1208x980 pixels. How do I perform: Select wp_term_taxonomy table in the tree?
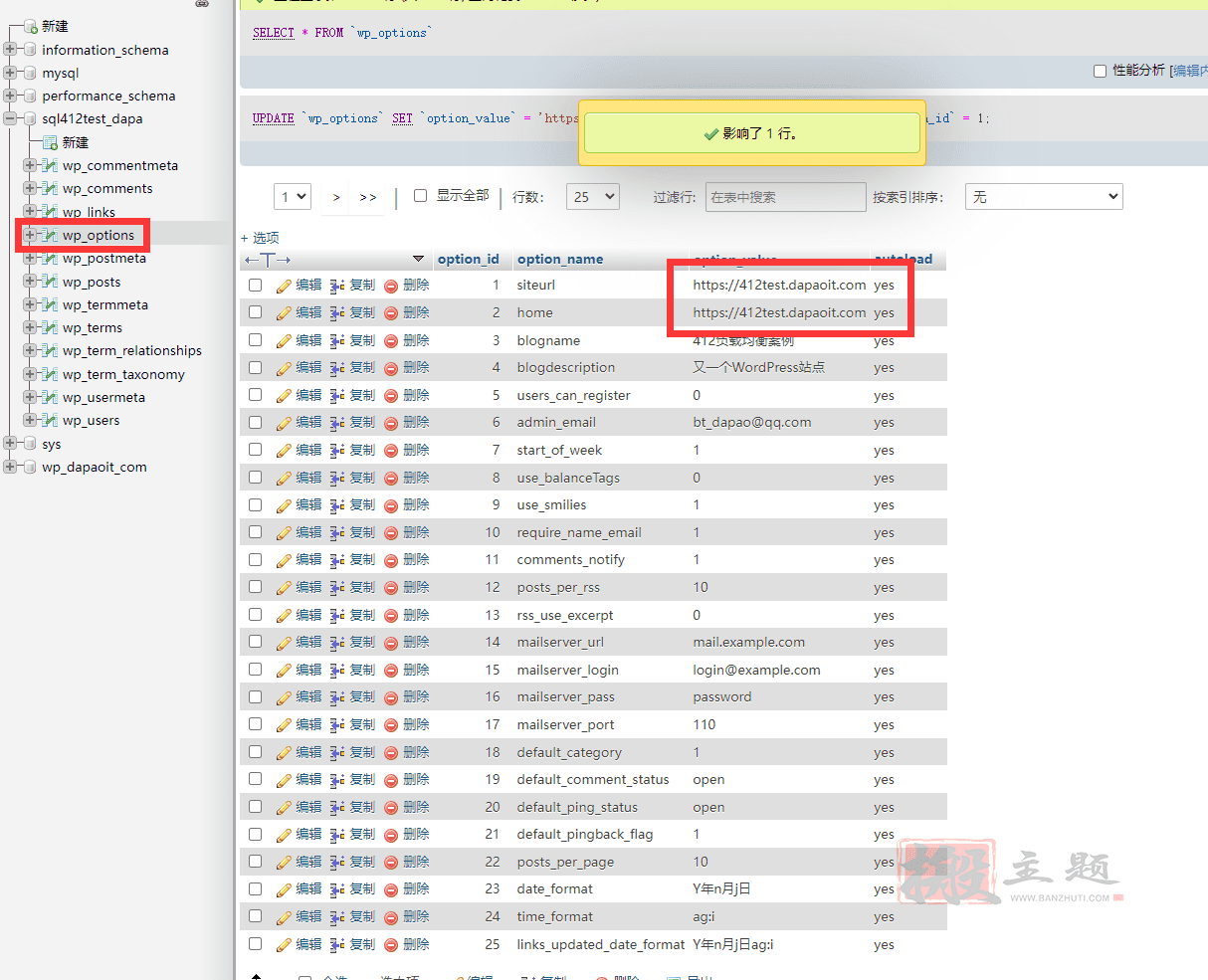123,374
